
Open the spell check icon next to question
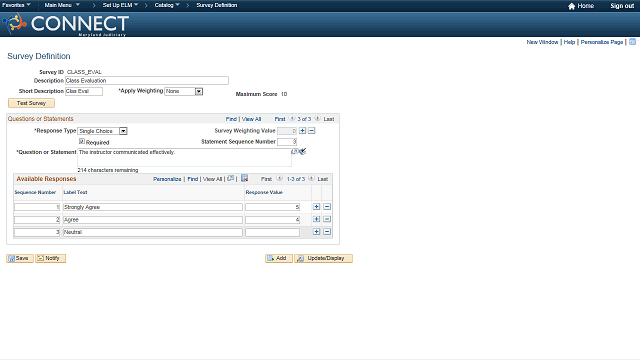click(302, 151)
